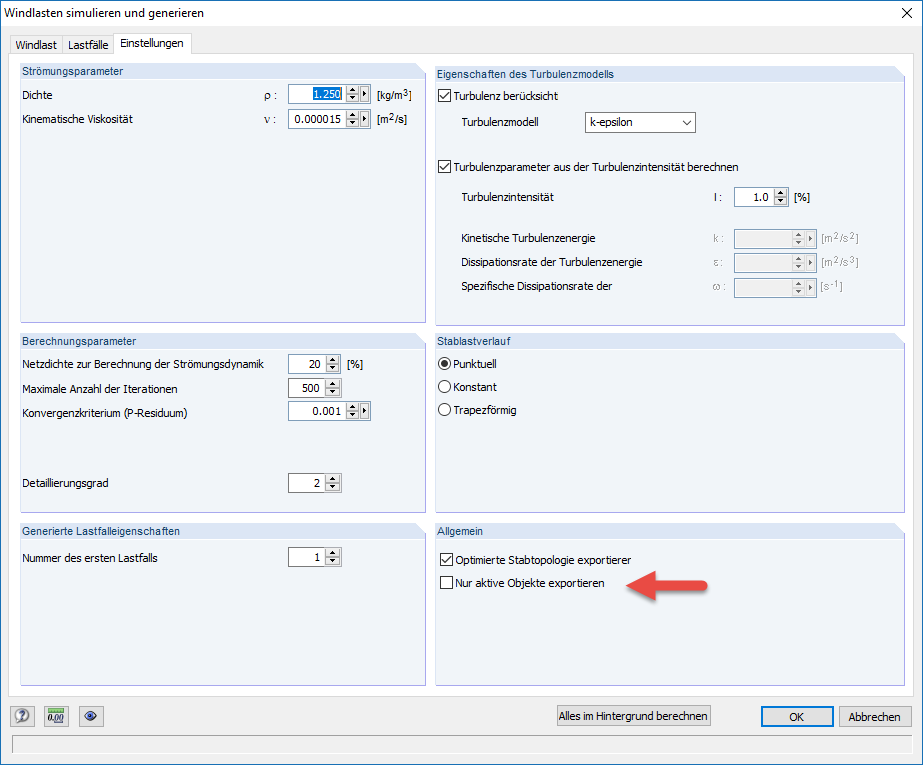Click Alles im Hintergrund berechnen

pyautogui.click(x=633, y=715)
